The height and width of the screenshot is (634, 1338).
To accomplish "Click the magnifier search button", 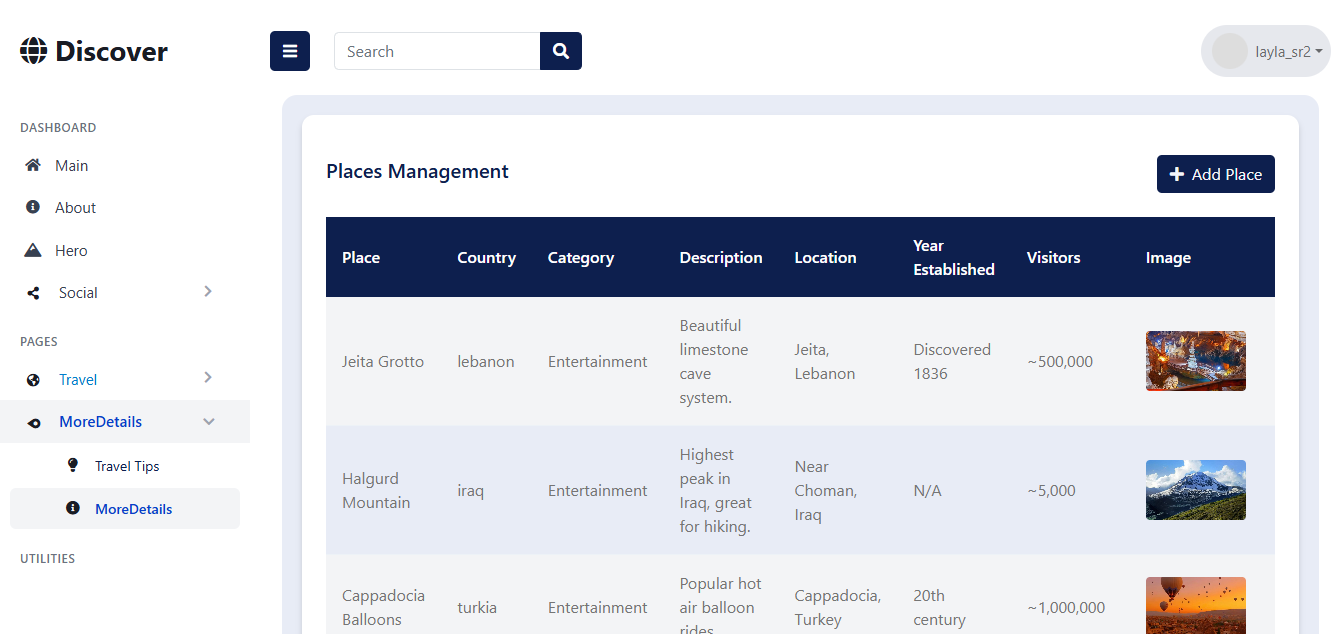I will click(x=561, y=51).
